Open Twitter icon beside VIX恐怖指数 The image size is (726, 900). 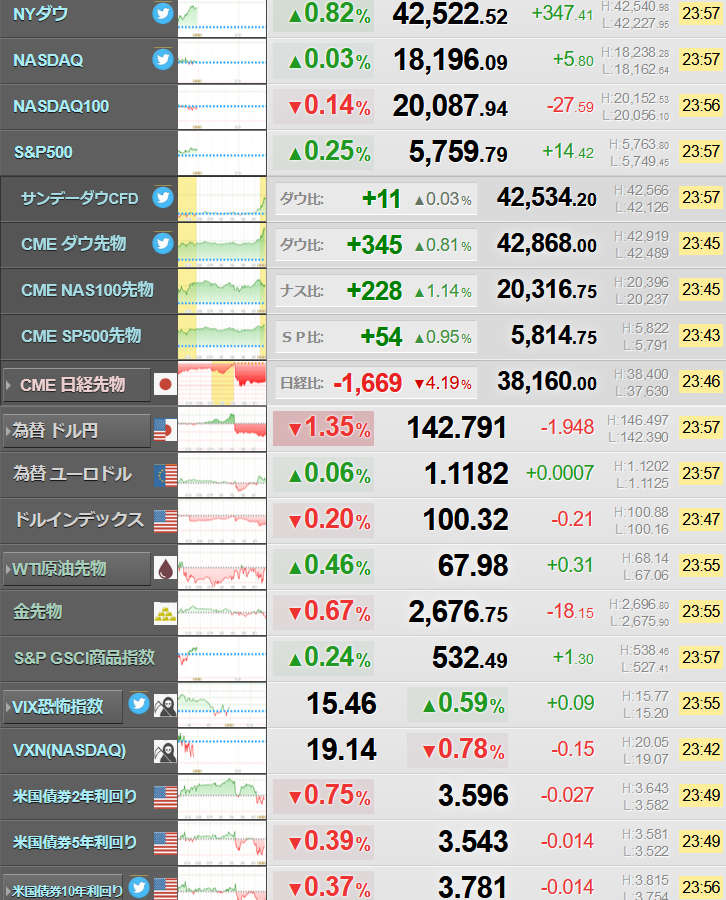139,703
